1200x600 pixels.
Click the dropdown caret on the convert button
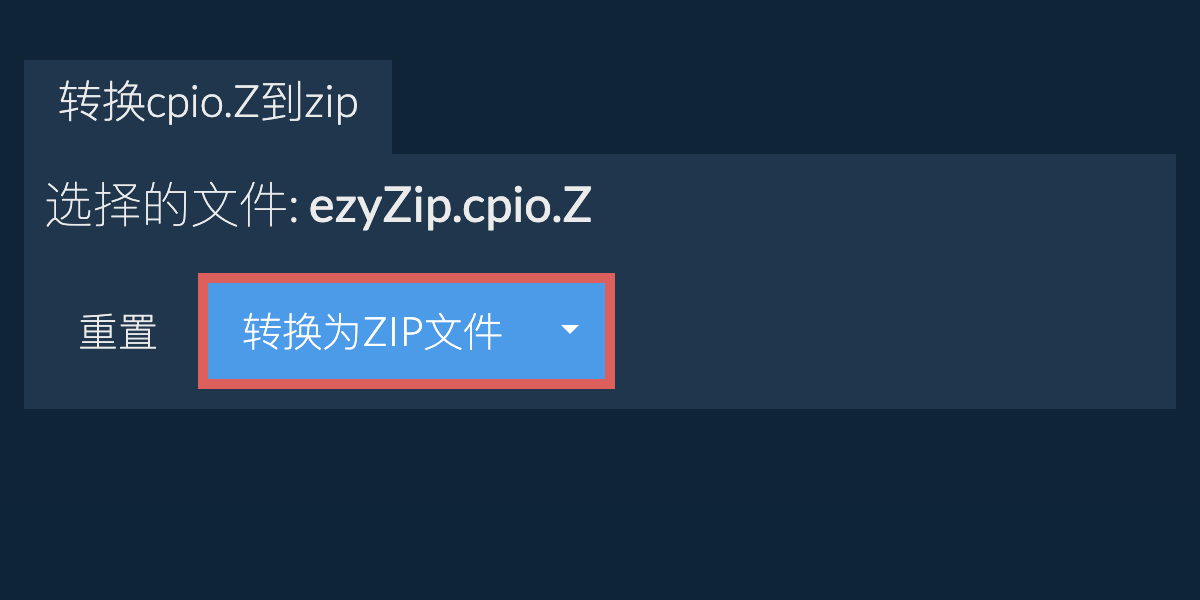(570, 330)
